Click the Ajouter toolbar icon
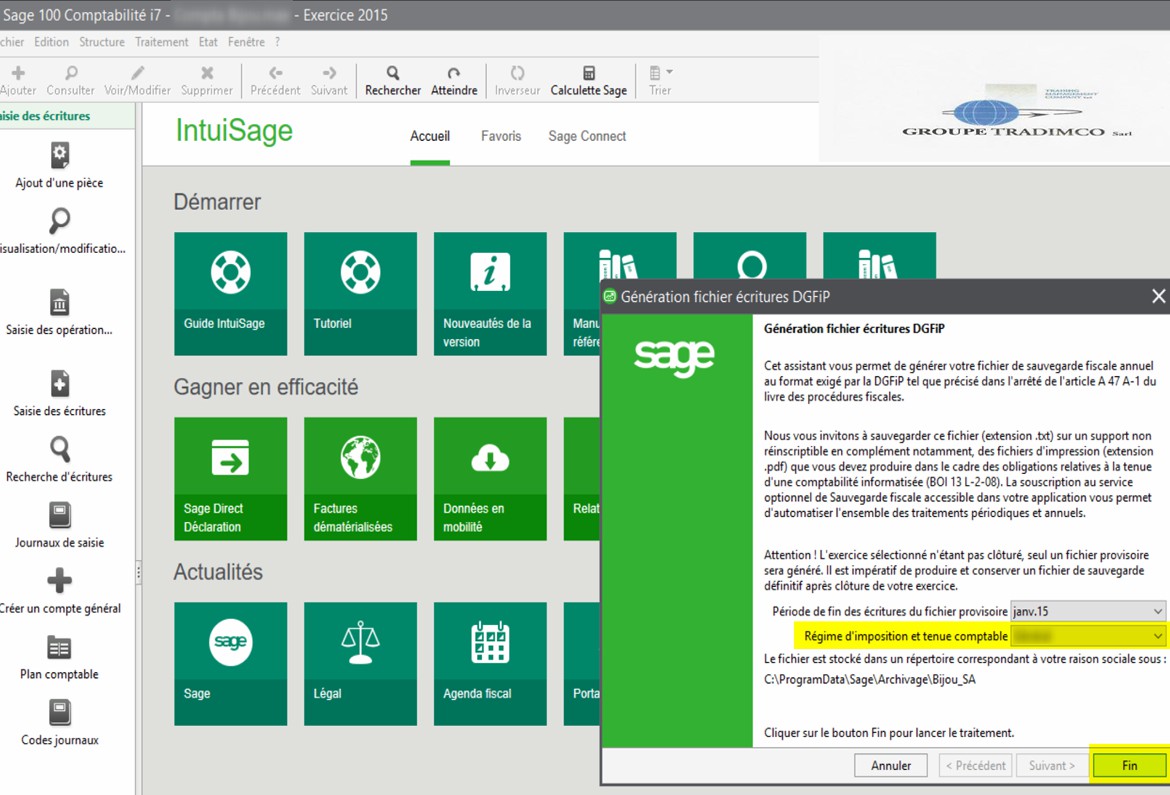 (18, 75)
